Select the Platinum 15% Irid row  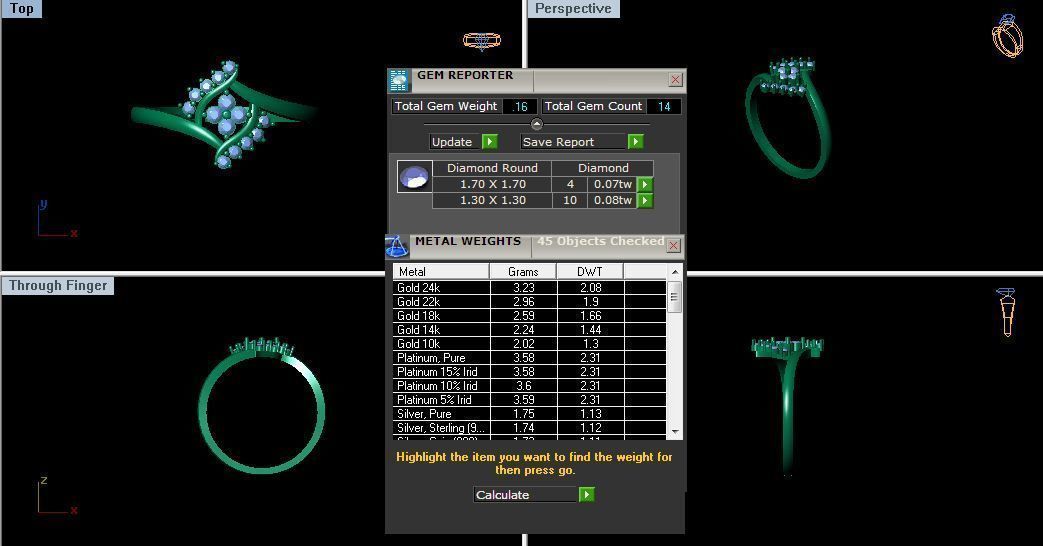coord(529,372)
